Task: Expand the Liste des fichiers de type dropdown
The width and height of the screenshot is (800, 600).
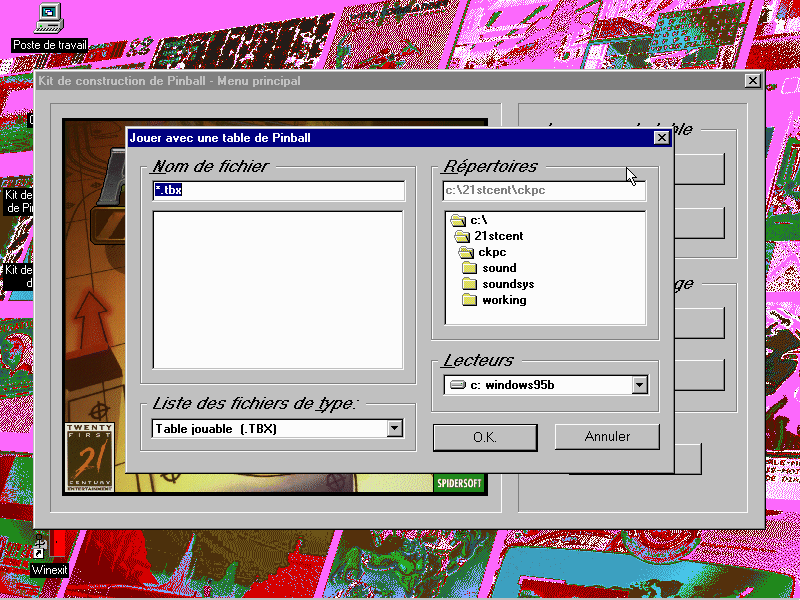Action: (394, 429)
